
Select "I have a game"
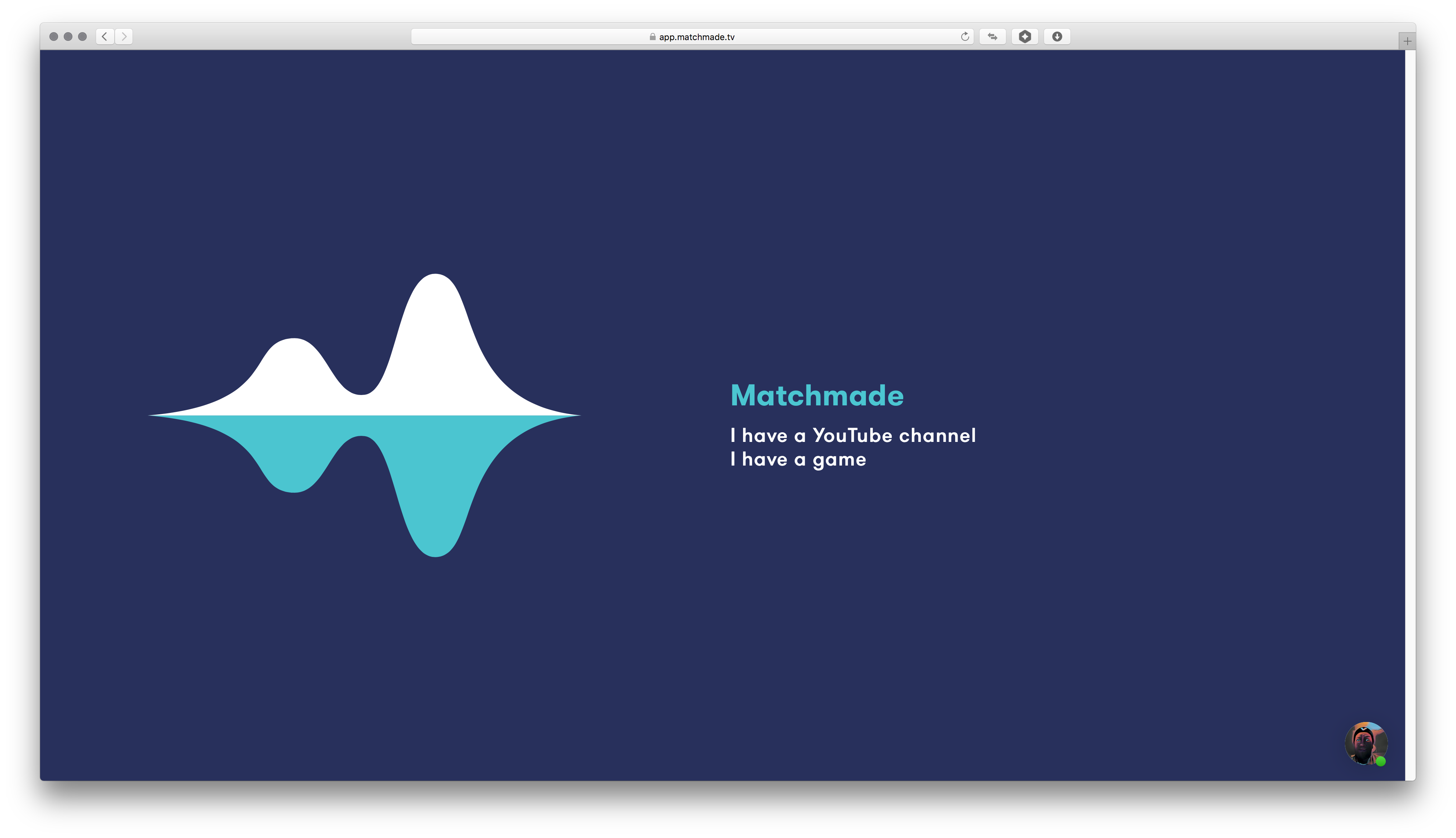[798, 459]
